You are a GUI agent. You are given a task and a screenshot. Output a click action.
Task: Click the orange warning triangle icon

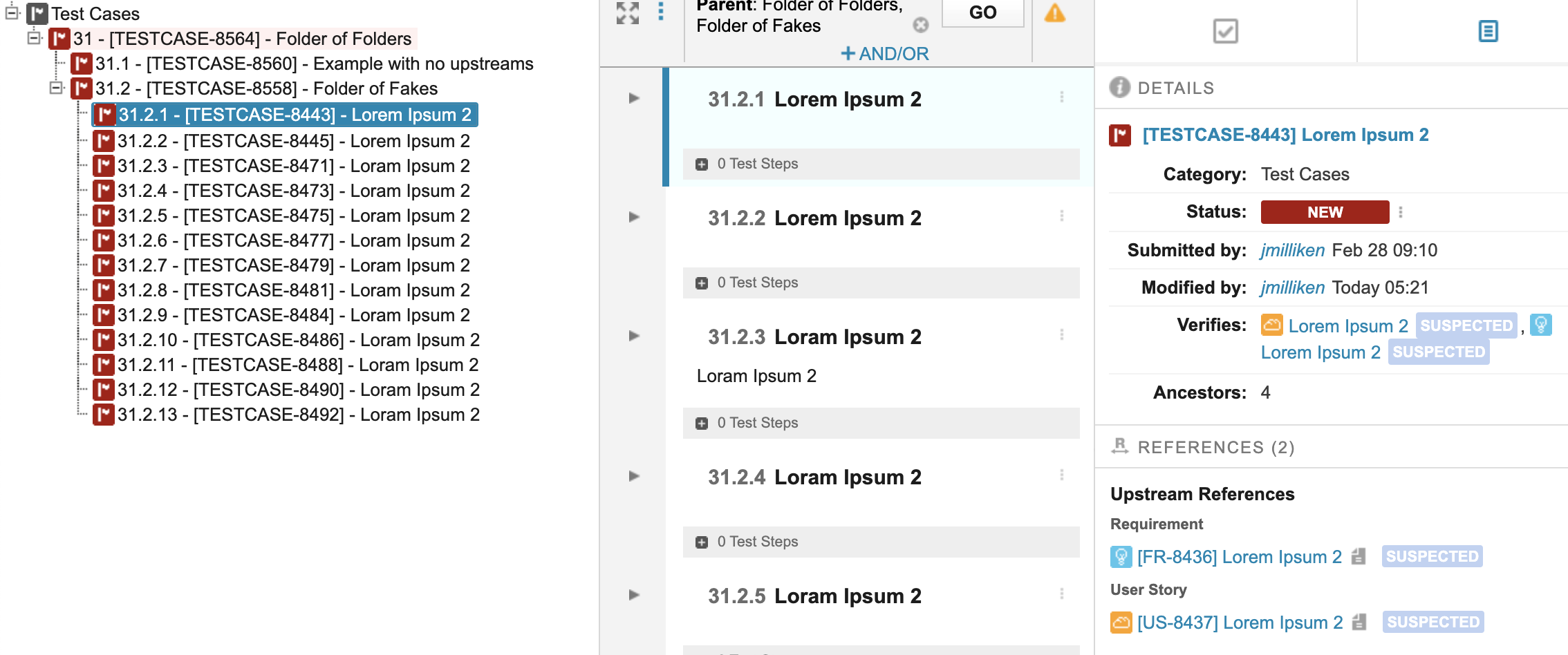point(1056,12)
